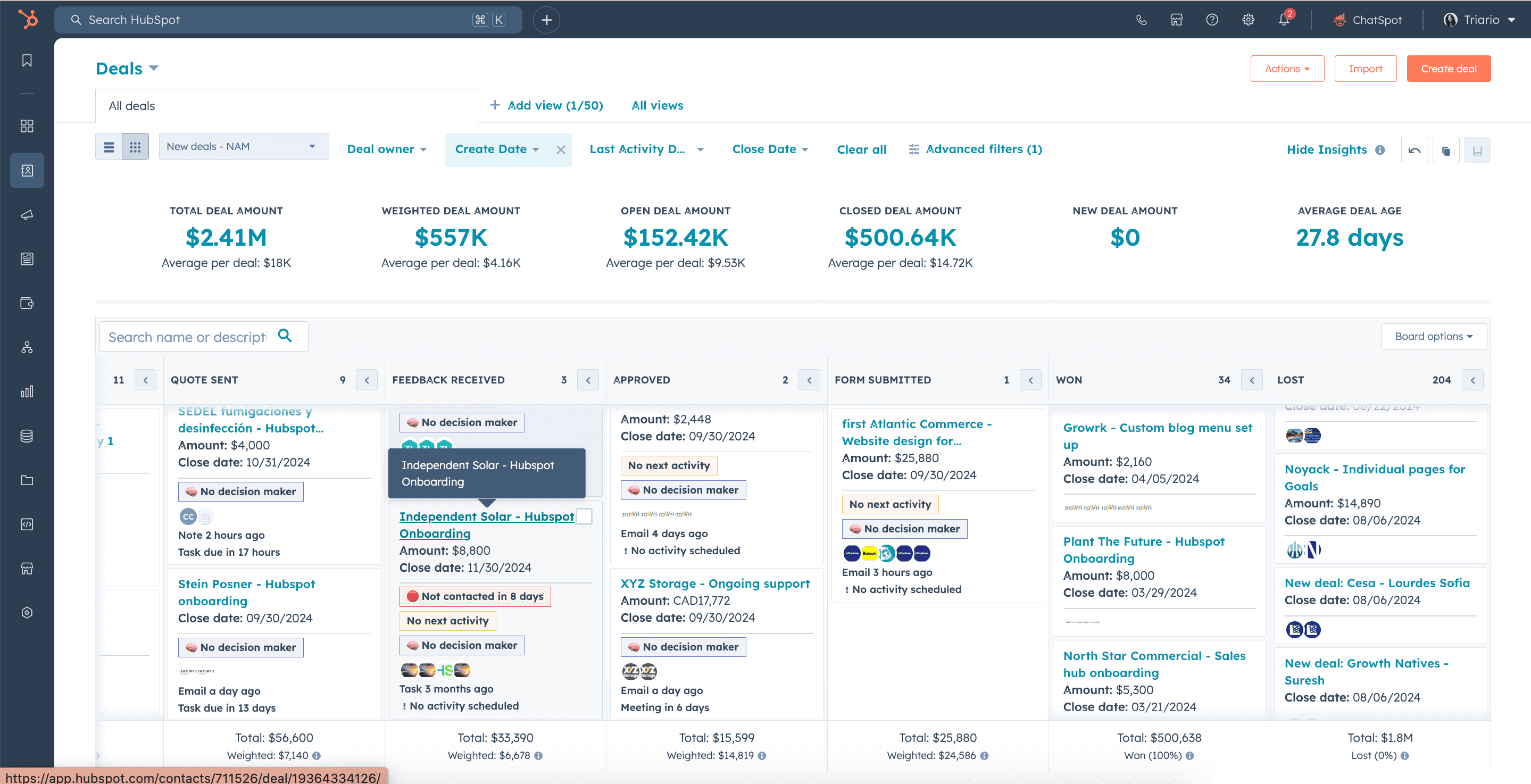Click the Import button
This screenshot has height=784, width=1531.
(x=1364, y=69)
